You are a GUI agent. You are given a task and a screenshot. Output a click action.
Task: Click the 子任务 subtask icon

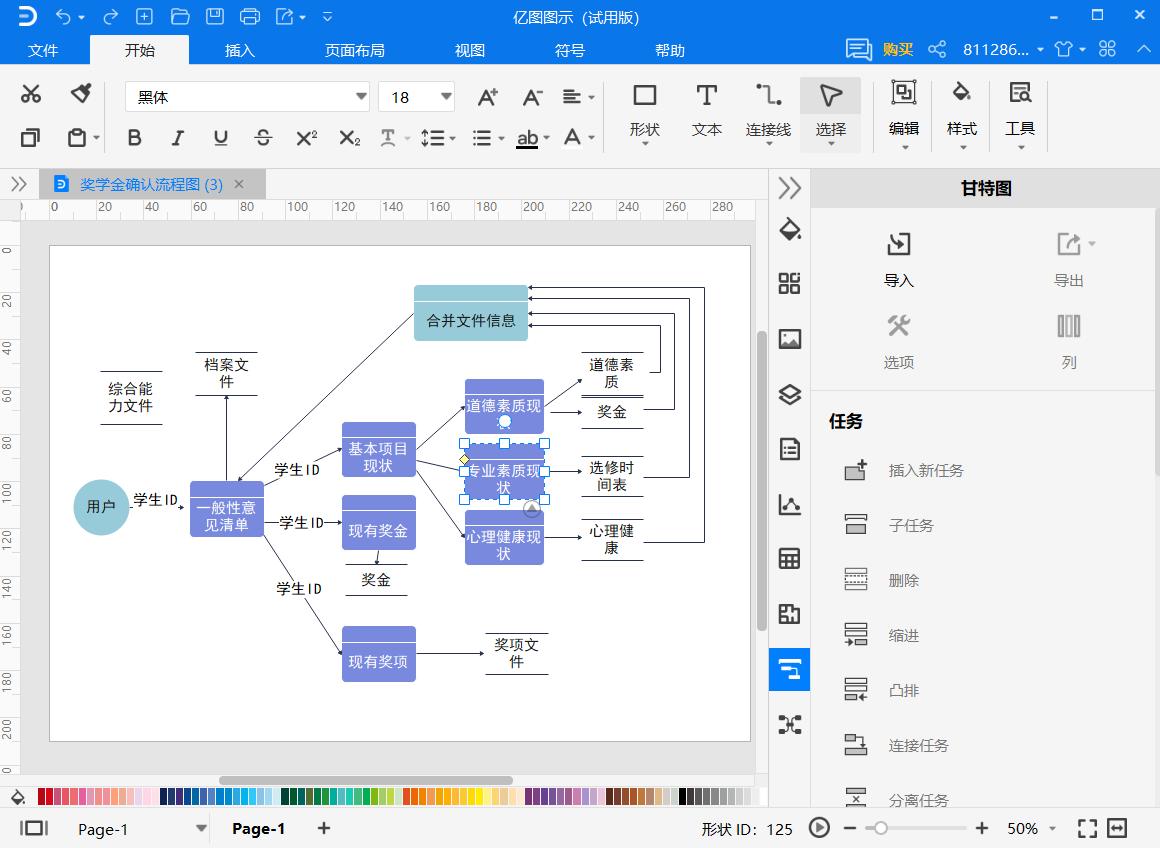tap(857, 523)
